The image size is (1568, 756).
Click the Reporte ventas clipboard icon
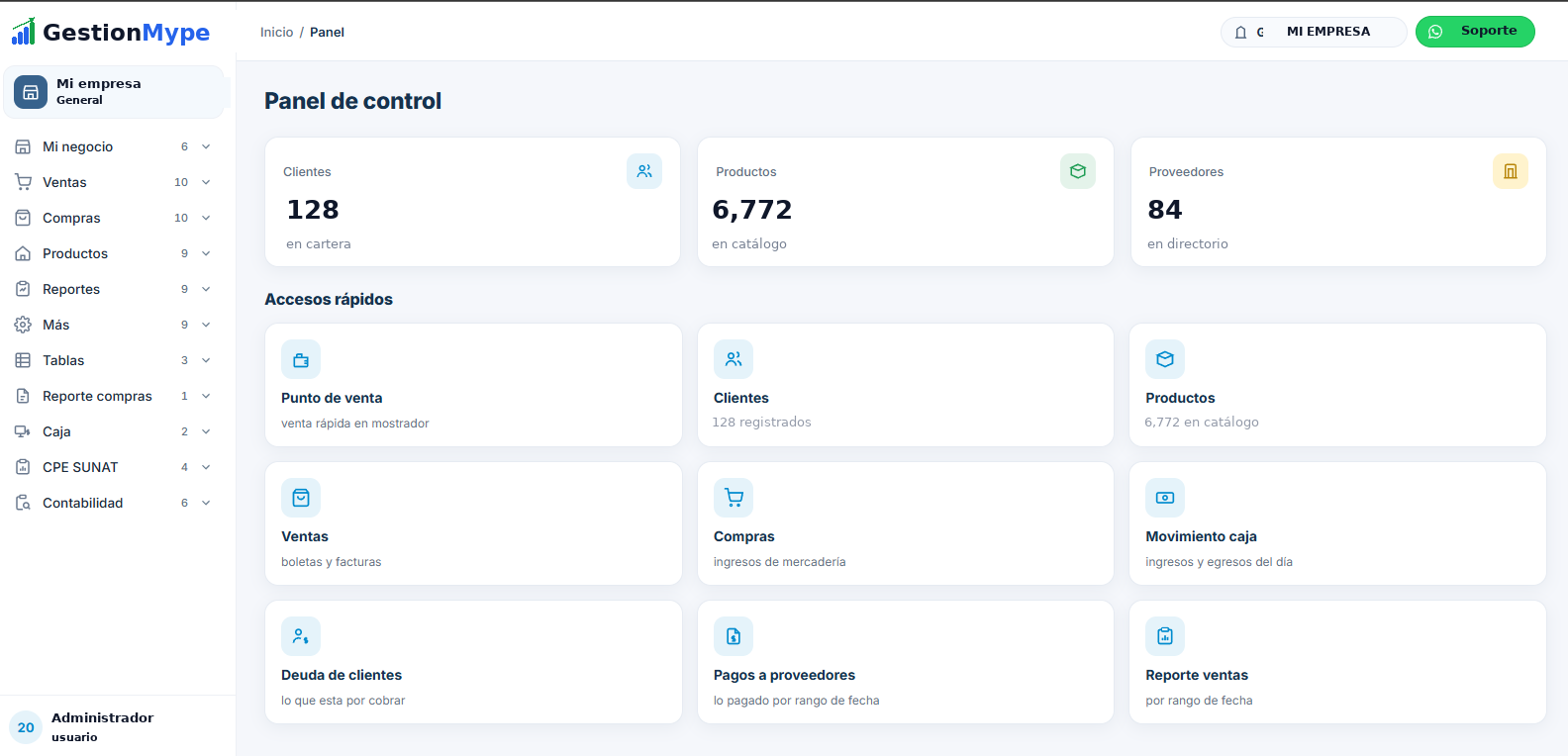point(1165,636)
